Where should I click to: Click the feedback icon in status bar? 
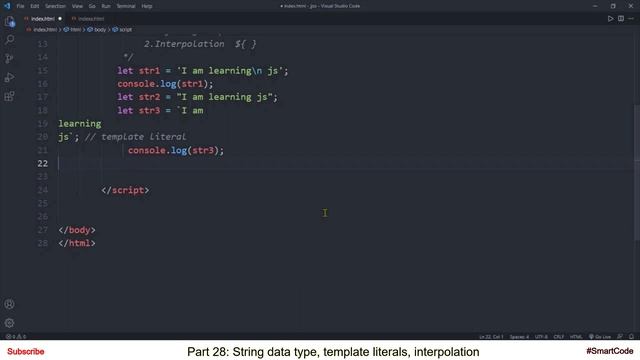pyautogui.click(x=620, y=337)
